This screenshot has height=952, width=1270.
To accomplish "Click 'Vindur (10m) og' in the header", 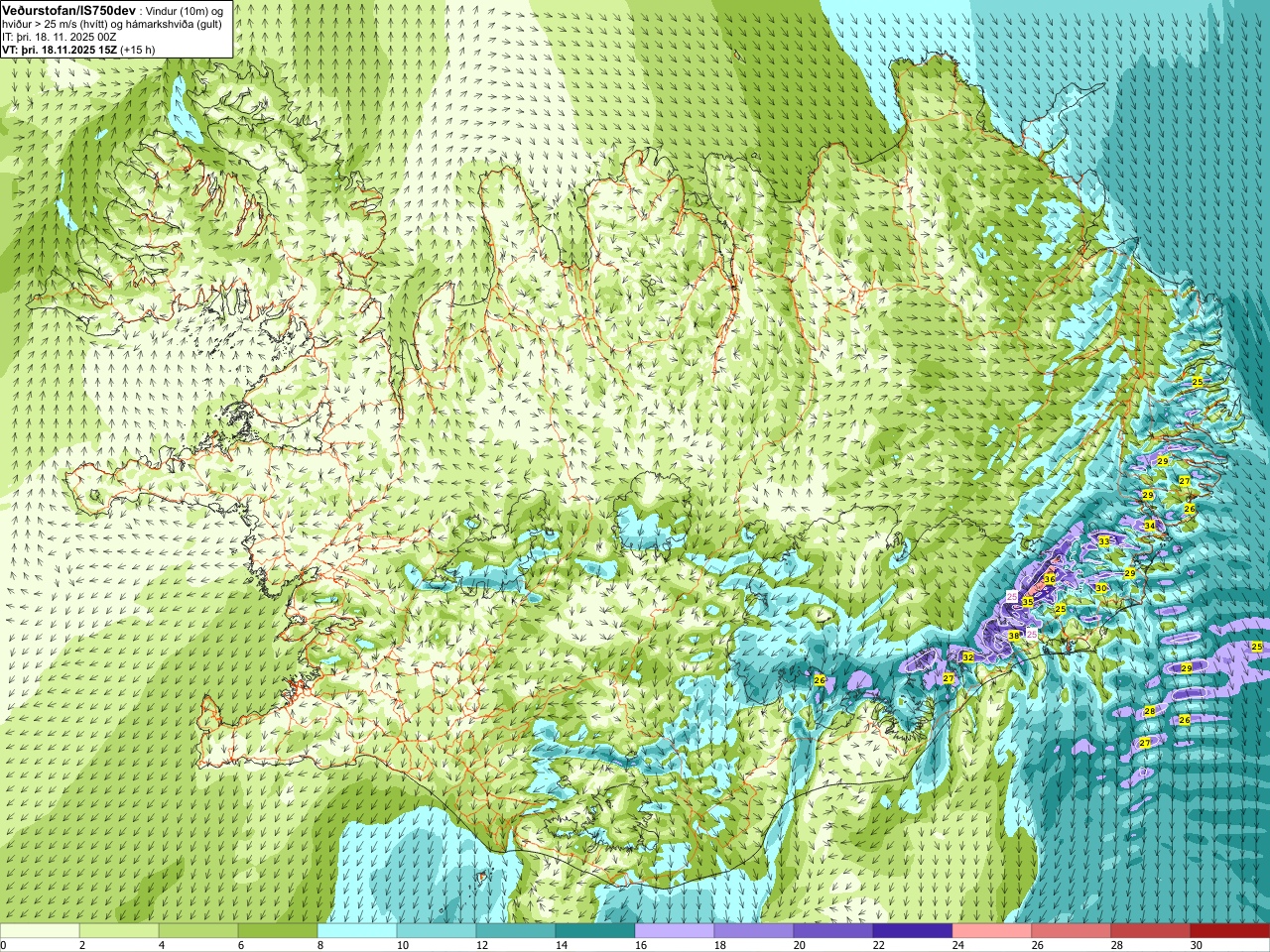I will [185, 10].
